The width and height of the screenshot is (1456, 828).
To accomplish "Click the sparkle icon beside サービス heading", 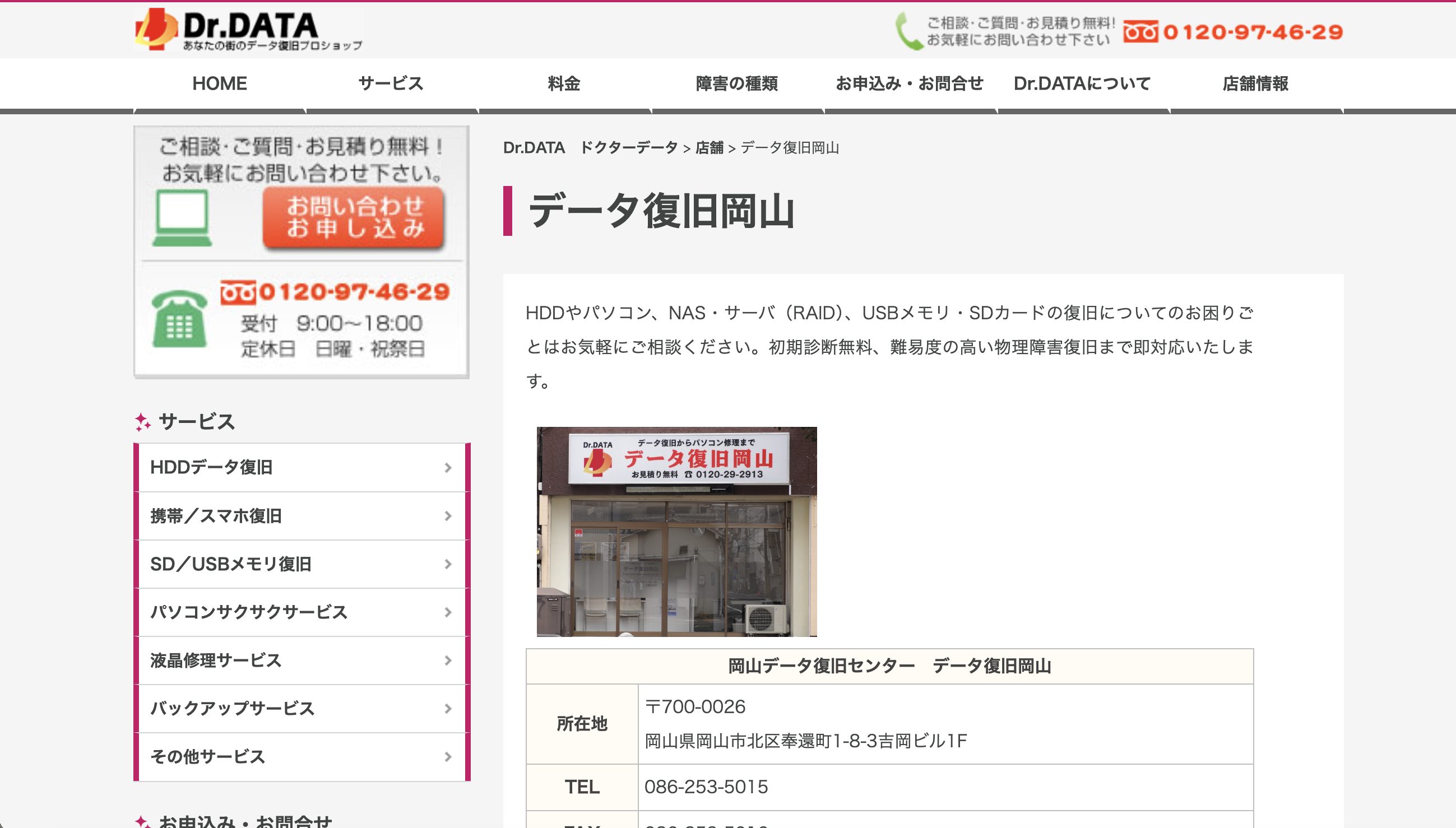I will [142, 422].
